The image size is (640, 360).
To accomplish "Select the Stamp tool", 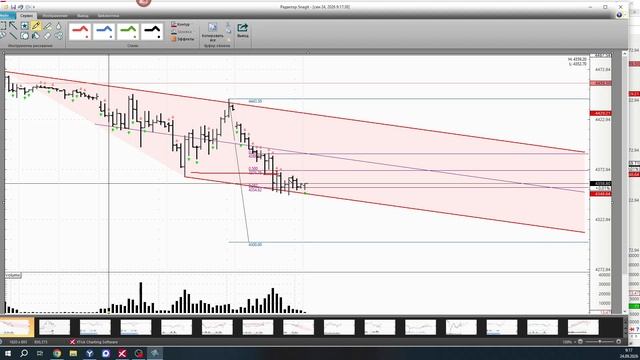I will [x=24, y=26].
